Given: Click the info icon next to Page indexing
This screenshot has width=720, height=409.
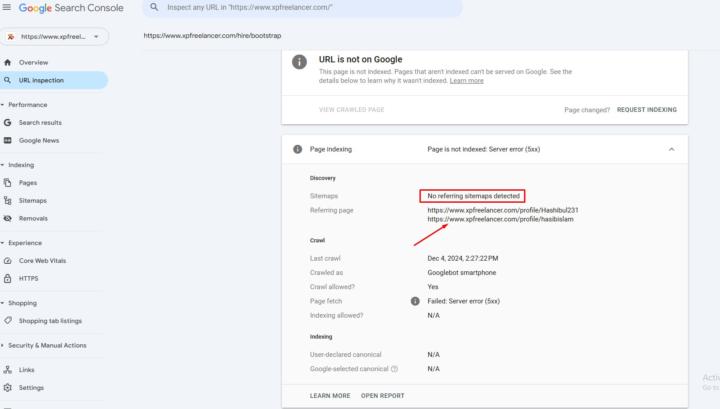Looking at the screenshot, I should coord(298,149).
